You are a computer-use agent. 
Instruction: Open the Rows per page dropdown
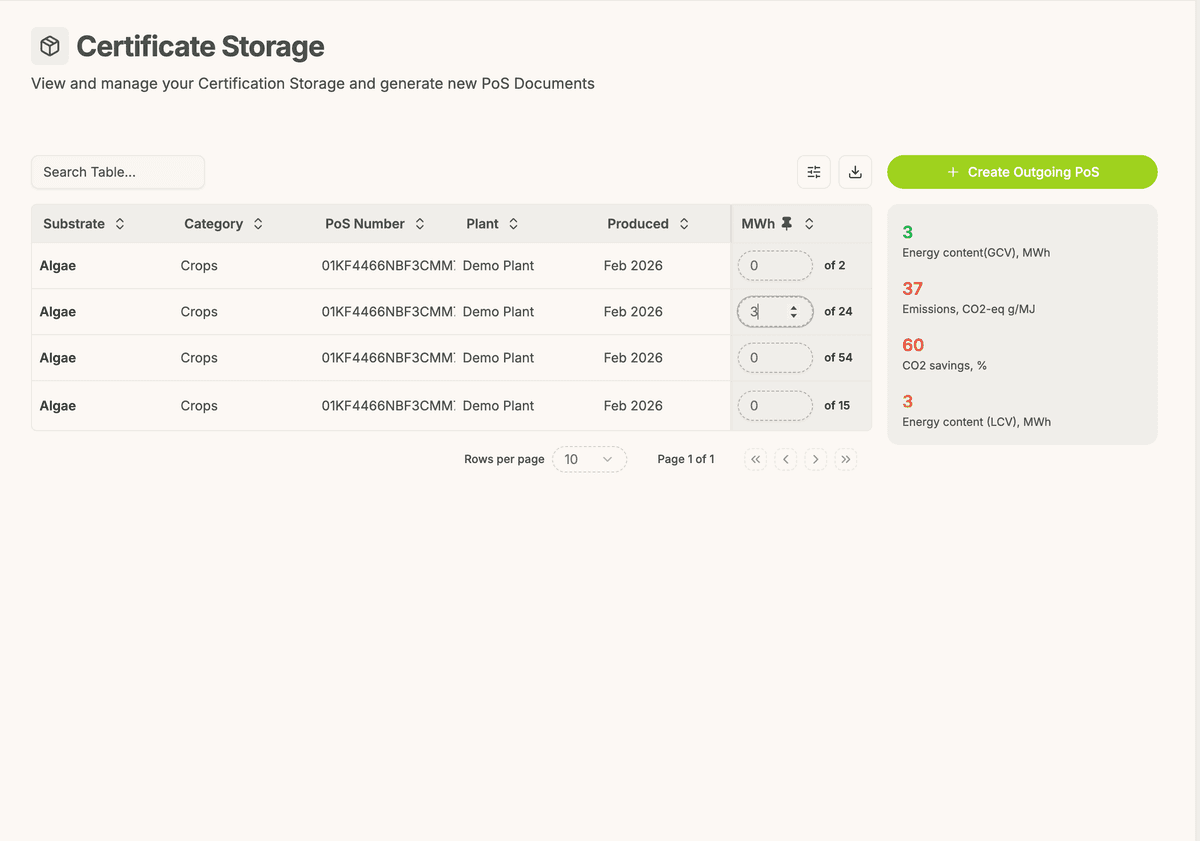(589, 459)
